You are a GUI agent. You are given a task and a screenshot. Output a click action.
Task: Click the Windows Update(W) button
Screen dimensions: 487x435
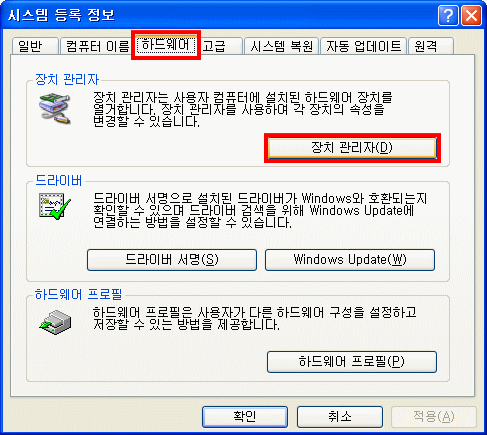(x=350, y=260)
